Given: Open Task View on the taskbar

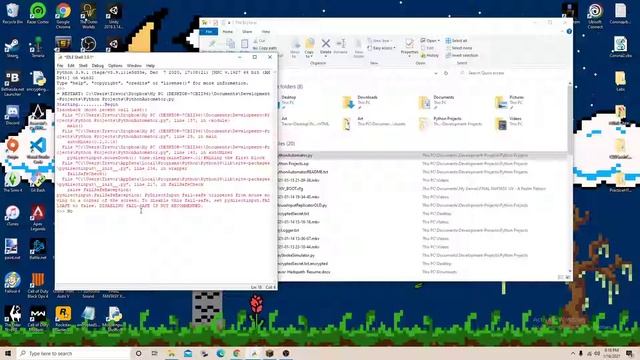Looking at the screenshot, I should (x=154, y=353).
